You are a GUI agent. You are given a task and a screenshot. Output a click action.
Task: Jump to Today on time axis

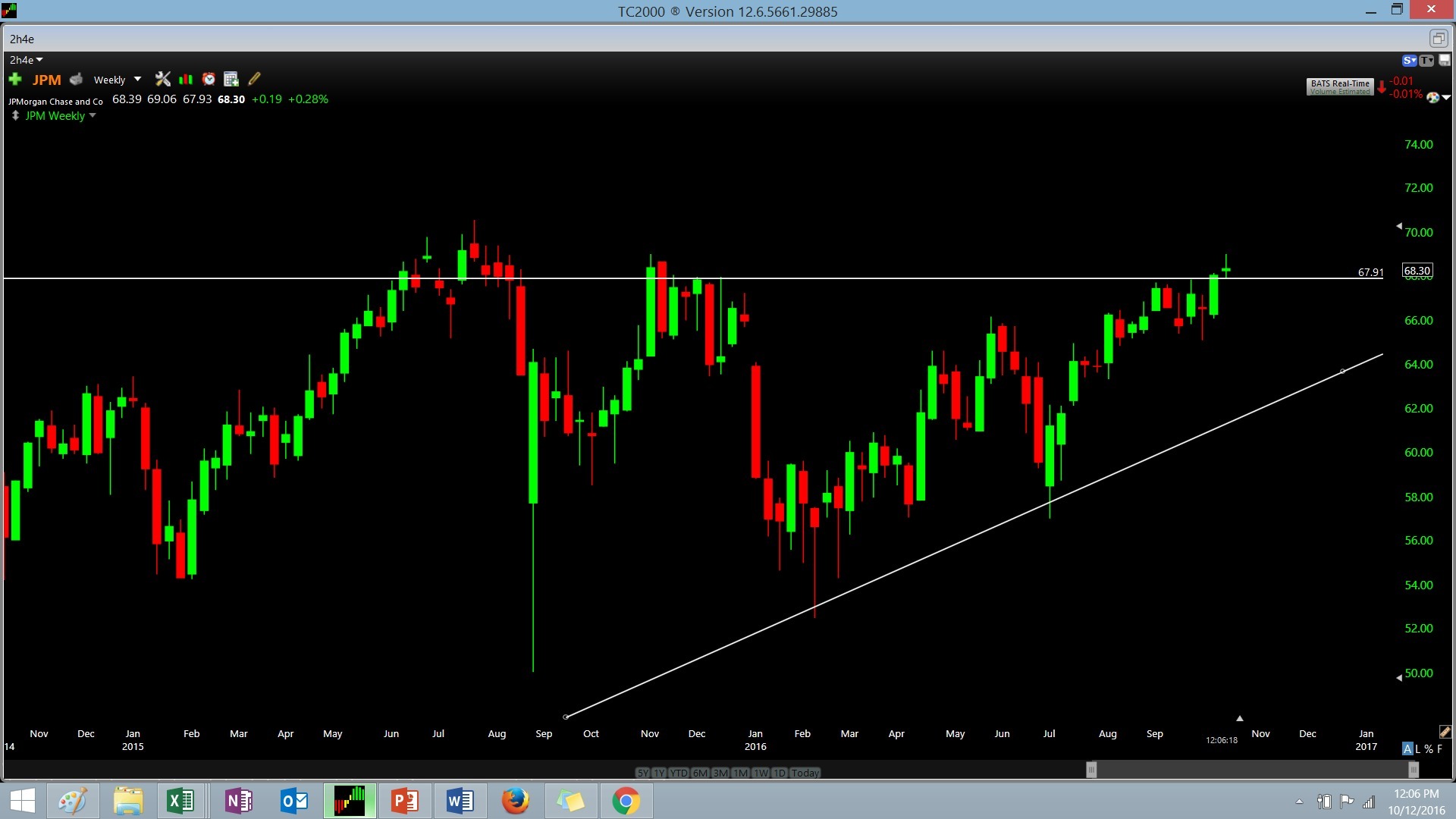805,773
